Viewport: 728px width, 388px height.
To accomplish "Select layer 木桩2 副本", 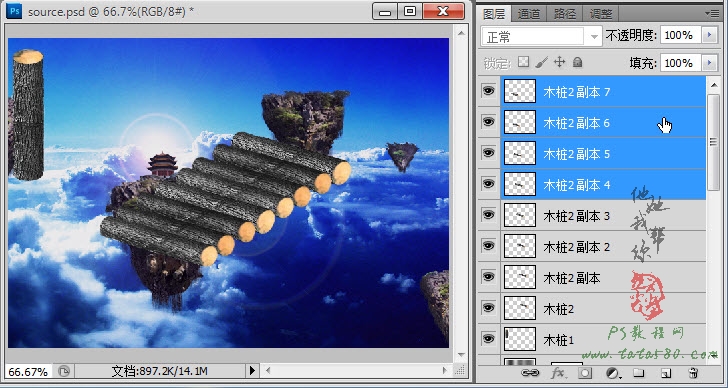I will (603, 278).
